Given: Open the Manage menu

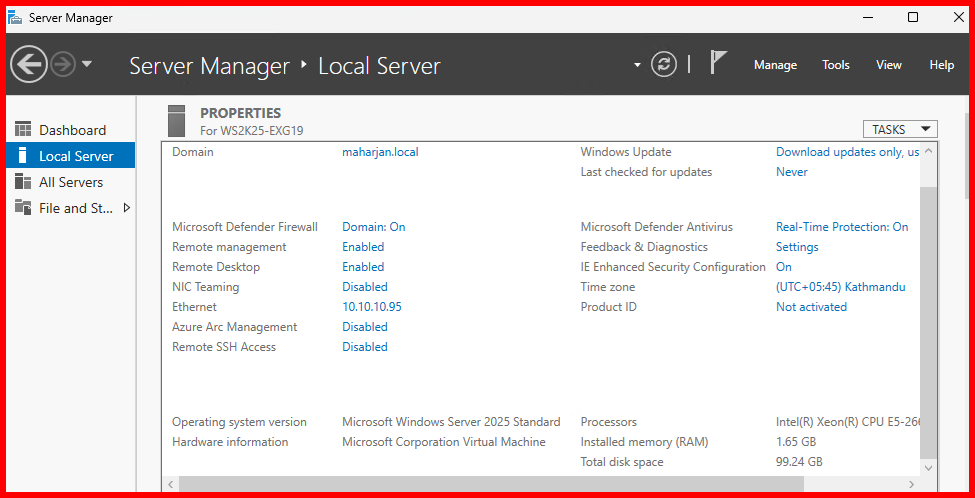Looking at the screenshot, I should (x=775, y=65).
